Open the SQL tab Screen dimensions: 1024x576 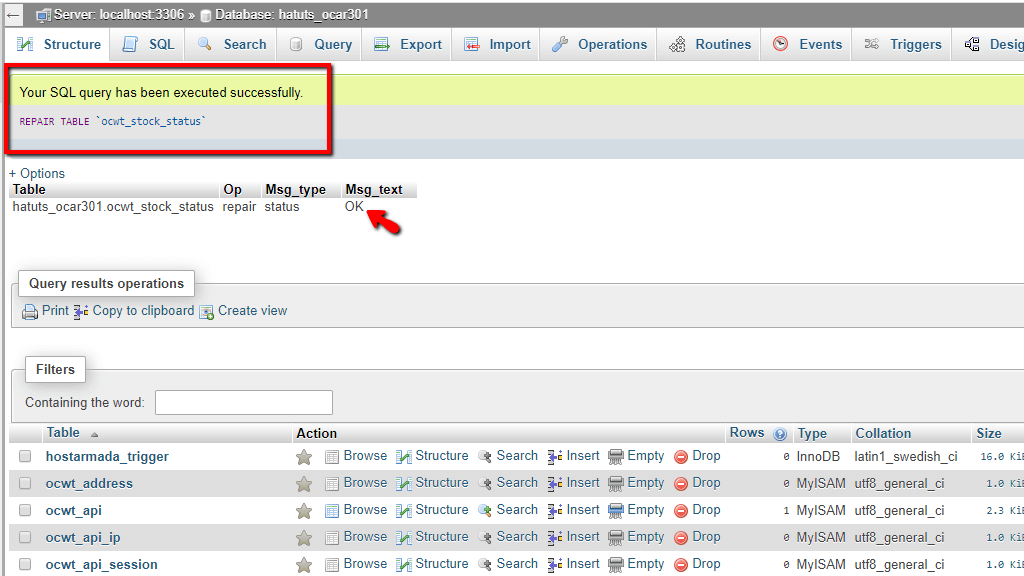coord(148,44)
